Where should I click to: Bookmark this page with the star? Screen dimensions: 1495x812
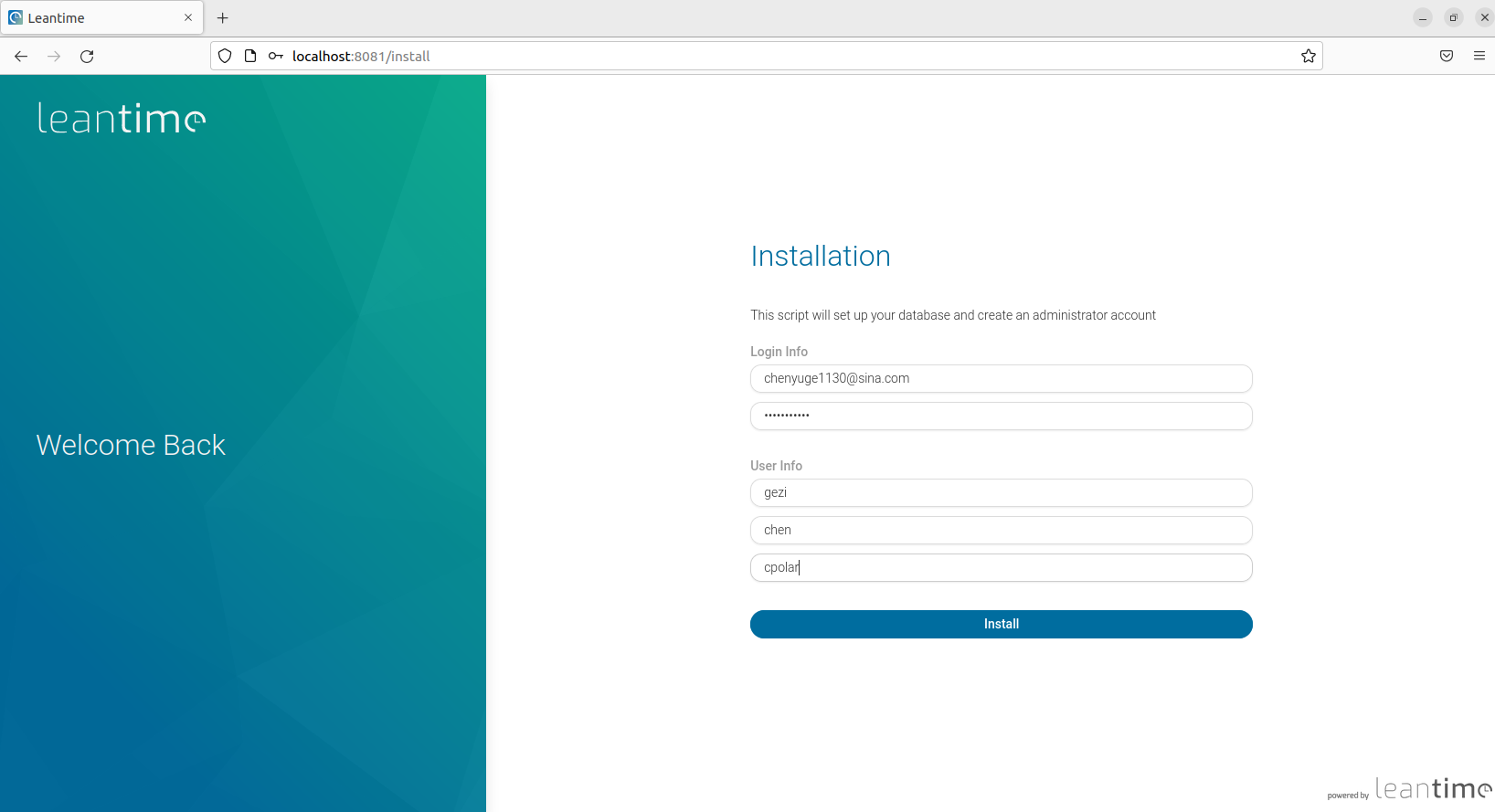click(x=1309, y=56)
